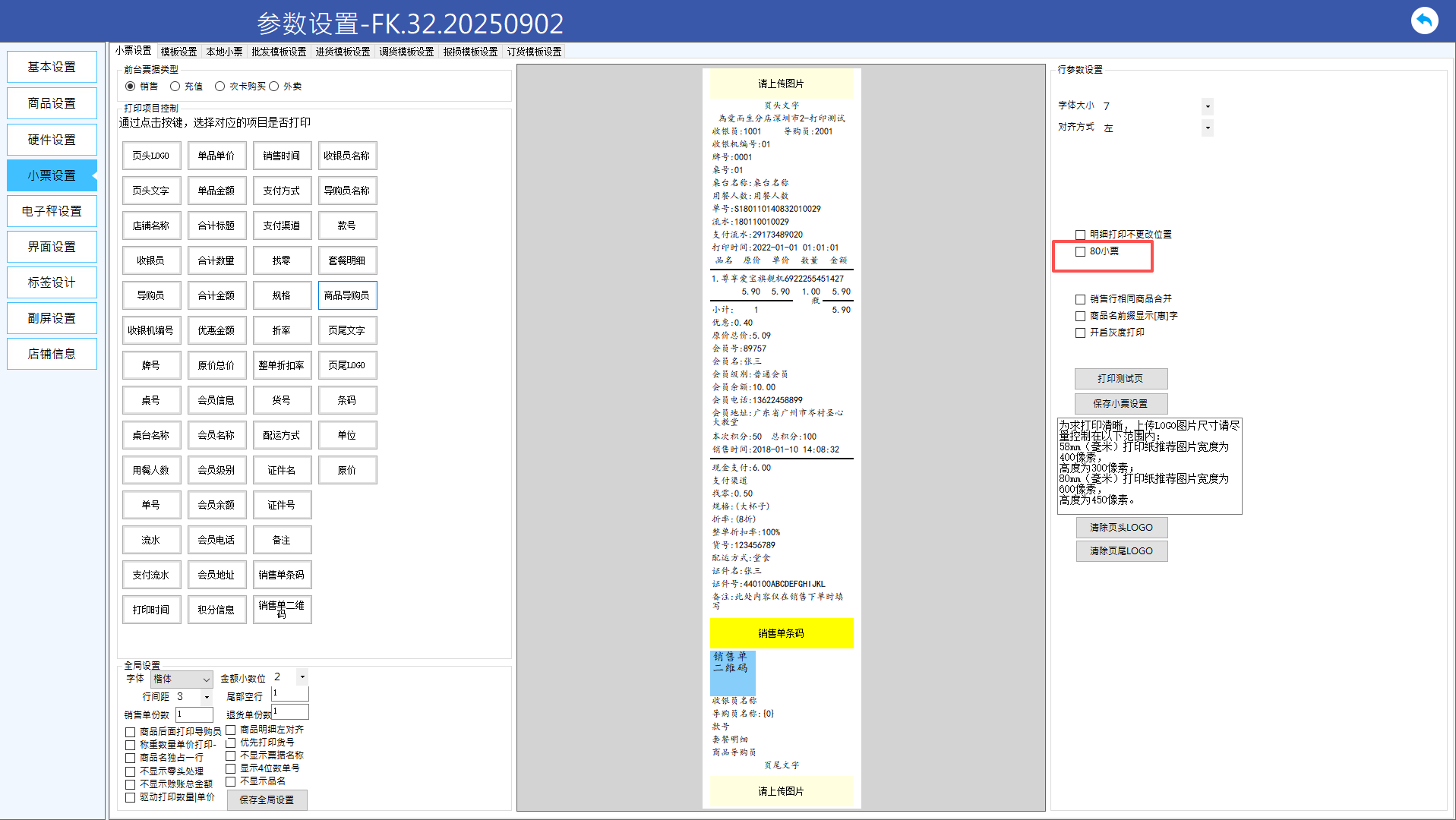Toggle the 页头LOGO print item
The image size is (1456, 820).
tap(151, 156)
